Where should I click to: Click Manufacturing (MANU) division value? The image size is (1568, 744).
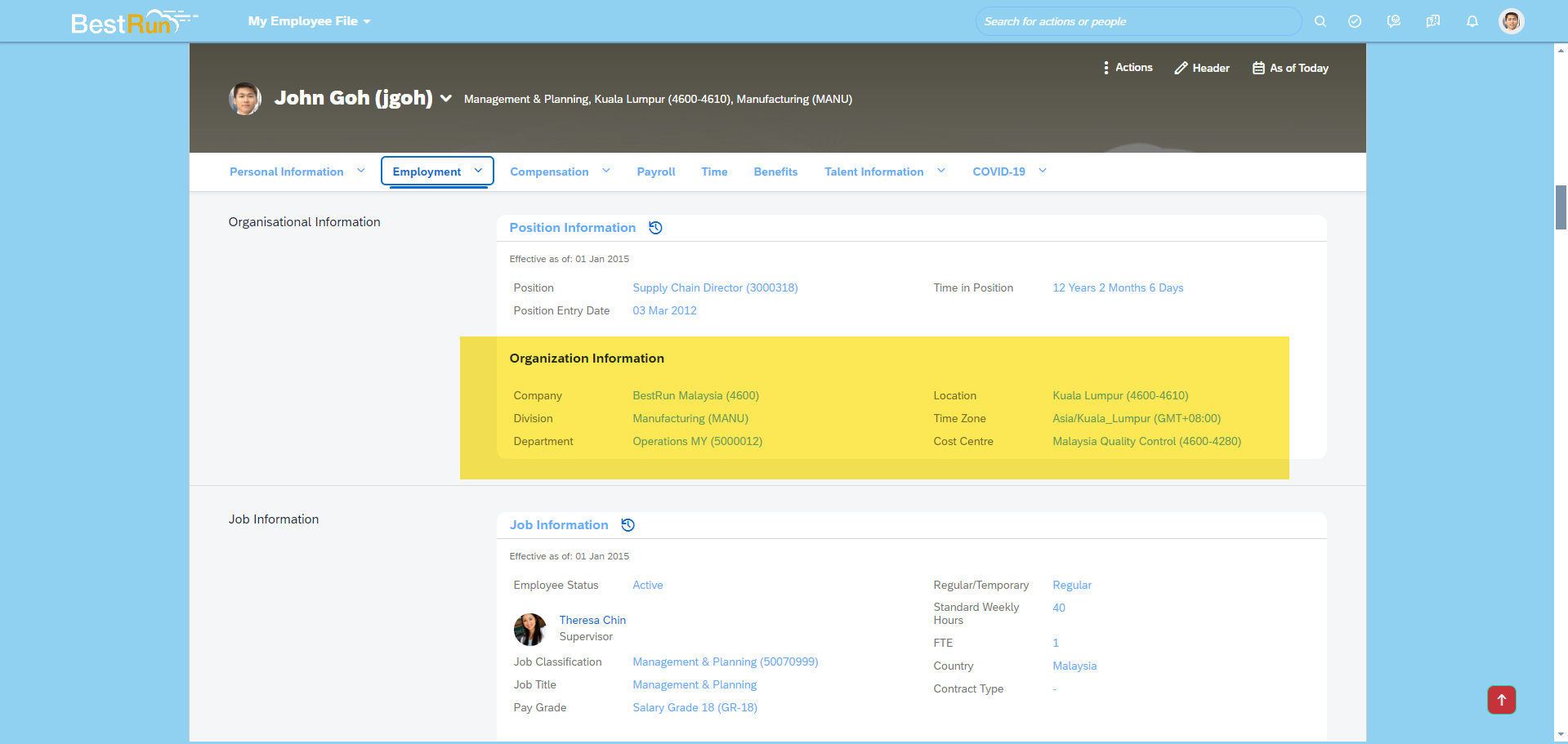point(690,418)
